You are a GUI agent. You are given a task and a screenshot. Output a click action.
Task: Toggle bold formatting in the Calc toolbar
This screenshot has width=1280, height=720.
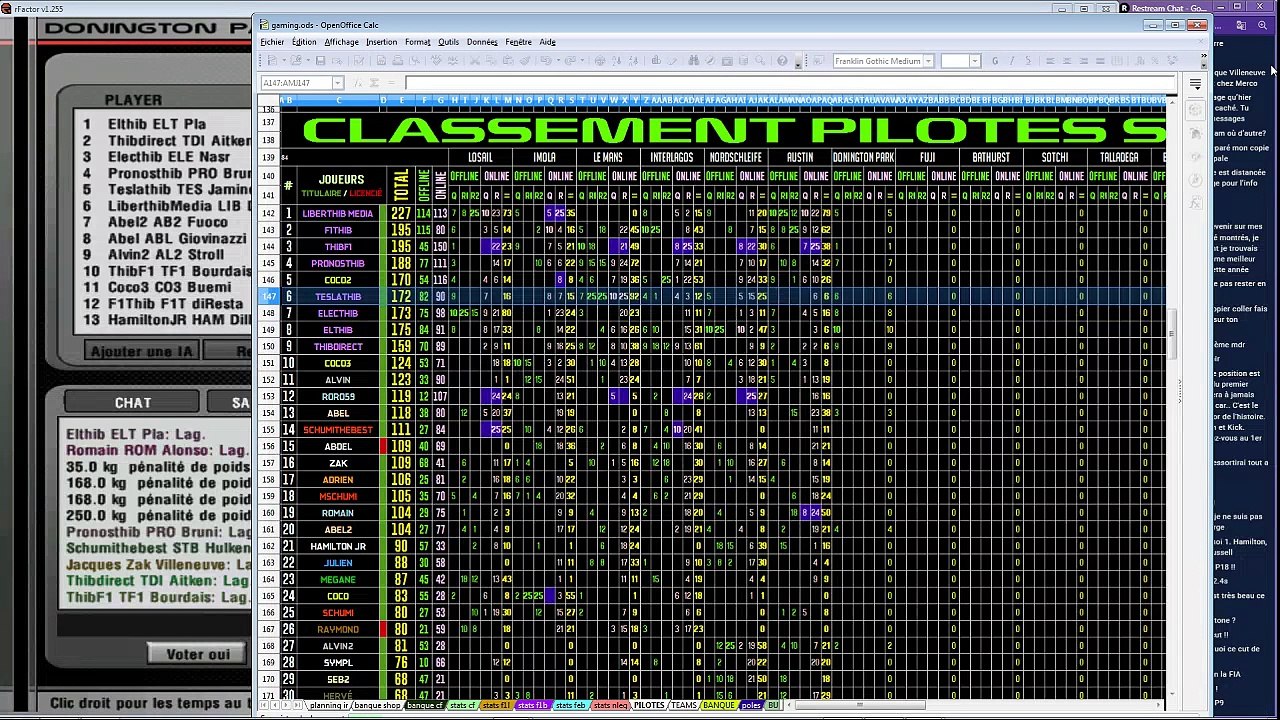(x=995, y=61)
